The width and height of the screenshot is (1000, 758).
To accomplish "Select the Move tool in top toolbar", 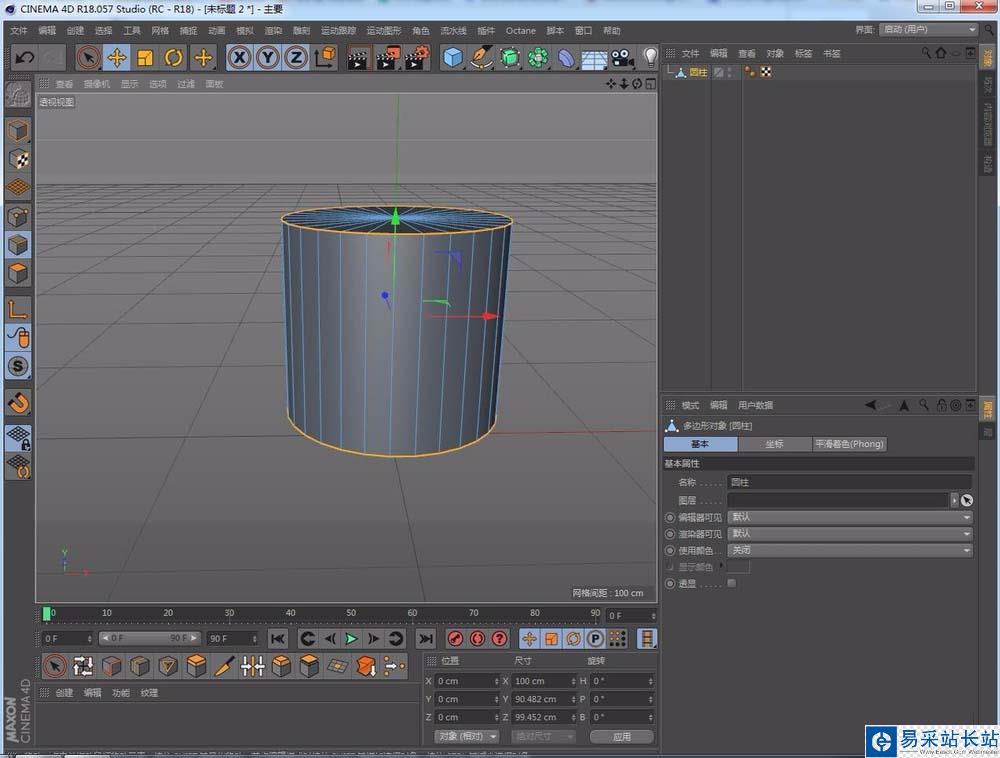I will [x=117, y=58].
